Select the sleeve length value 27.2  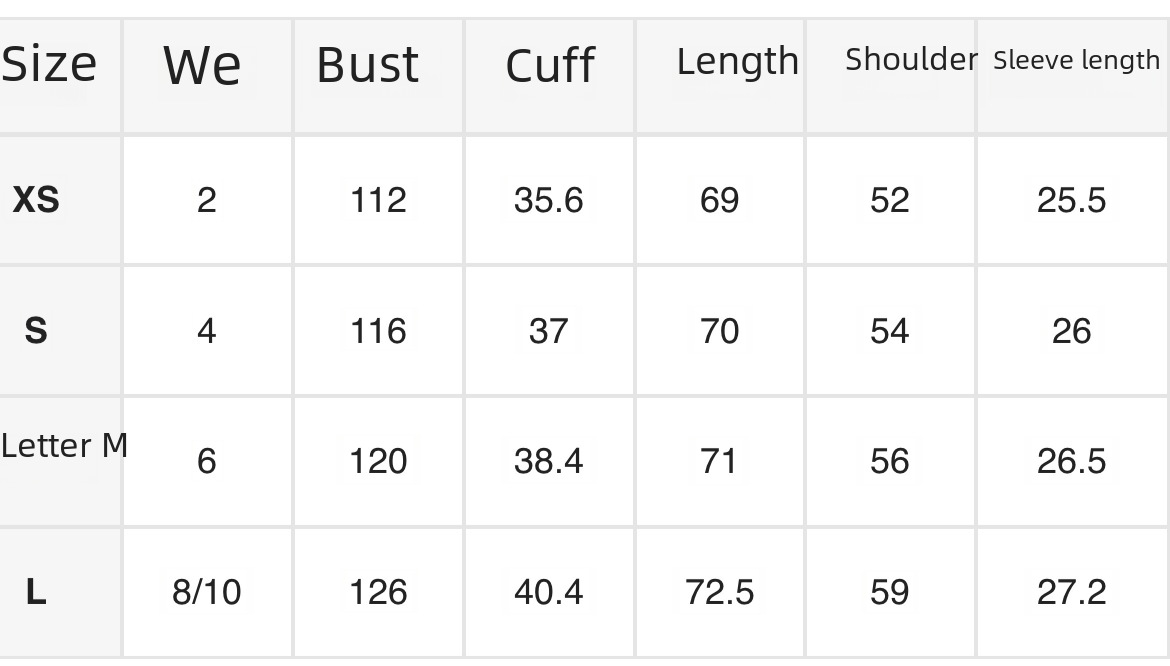point(1071,592)
